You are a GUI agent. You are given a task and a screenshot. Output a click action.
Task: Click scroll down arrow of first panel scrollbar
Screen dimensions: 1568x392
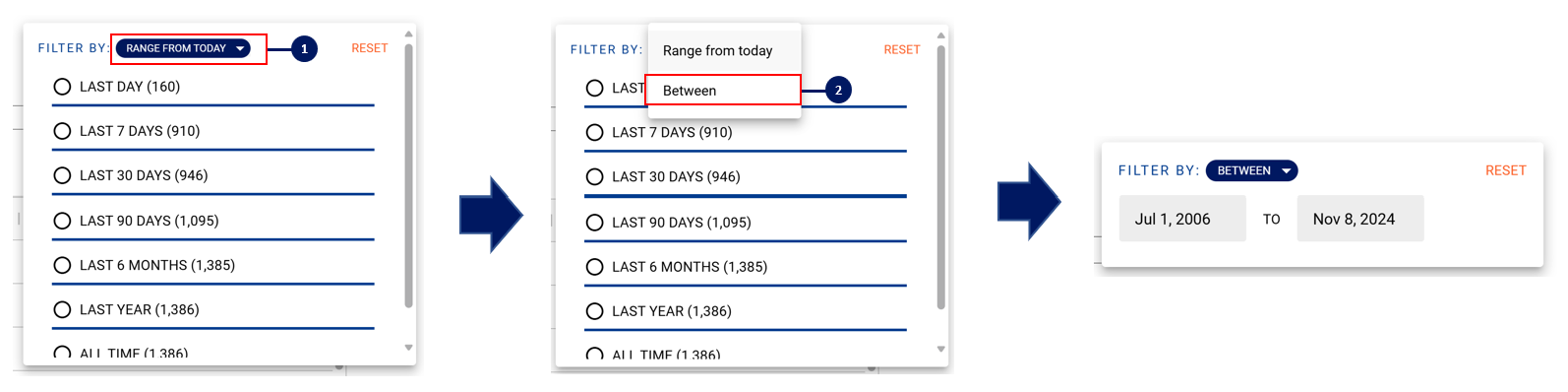(x=408, y=347)
